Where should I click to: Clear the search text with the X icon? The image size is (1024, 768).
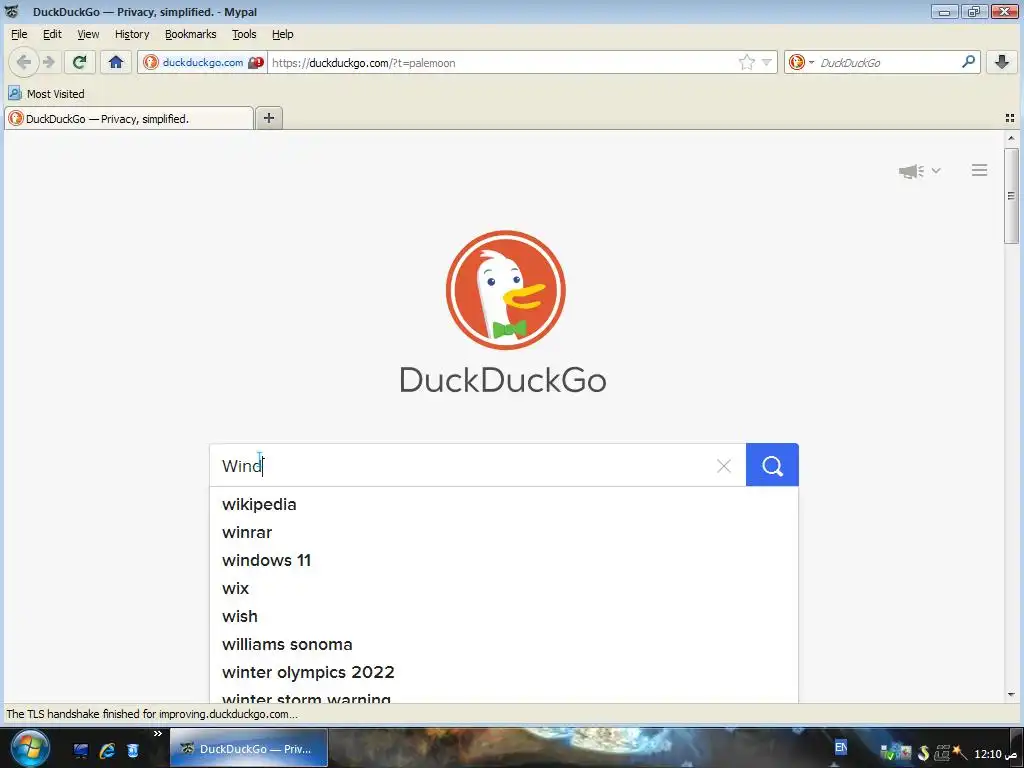(x=724, y=466)
